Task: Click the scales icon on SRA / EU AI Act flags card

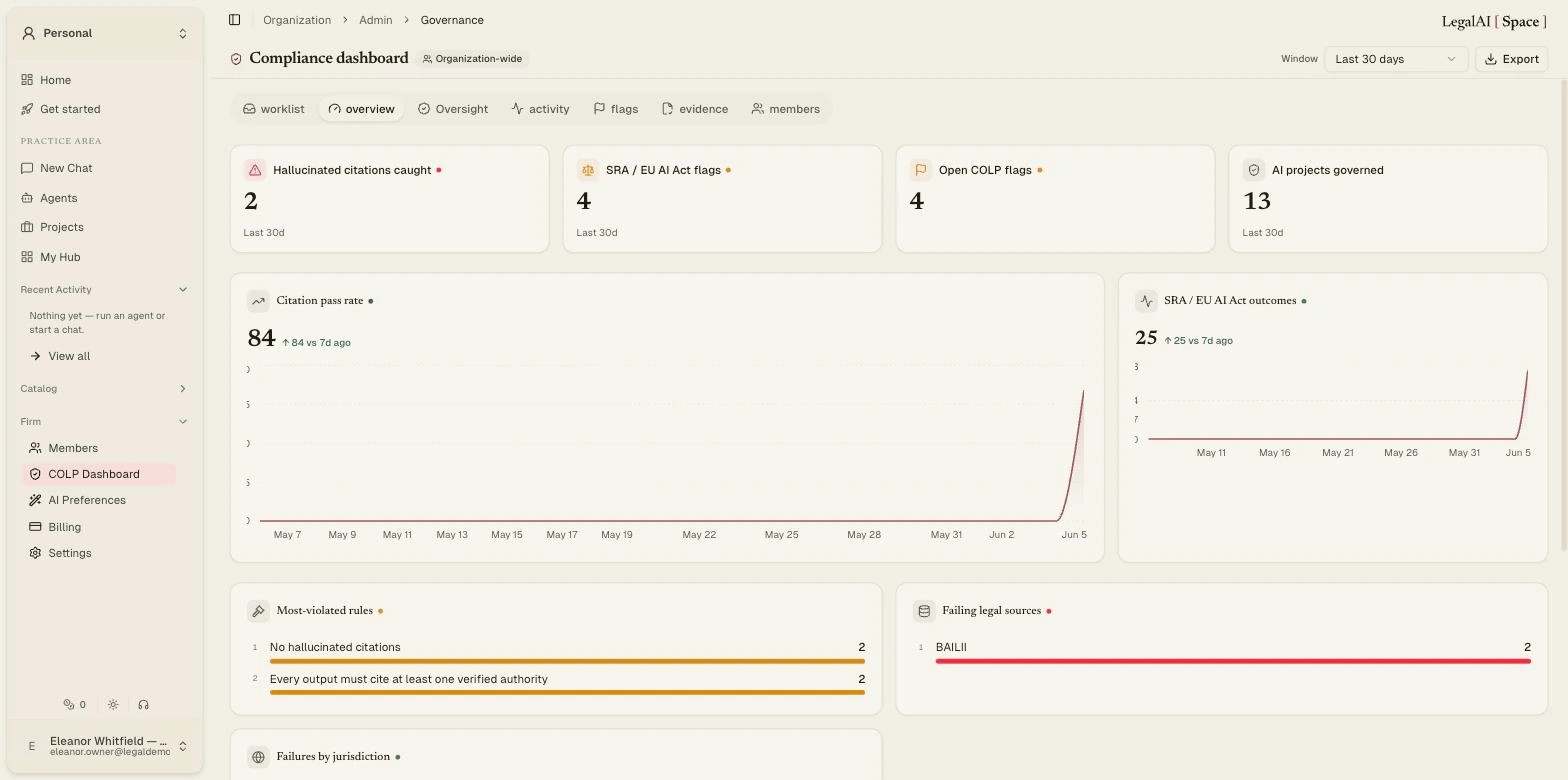Action: click(x=587, y=170)
